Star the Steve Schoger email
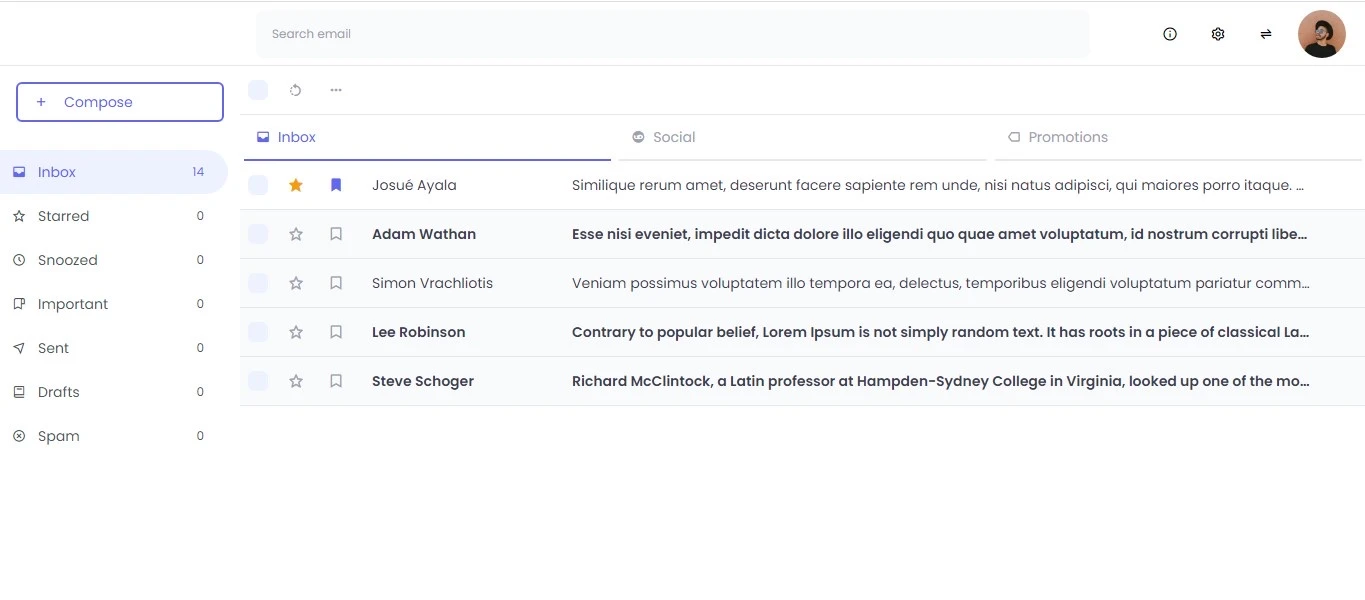The height and width of the screenshot is (600, 1365). [296, 381]
